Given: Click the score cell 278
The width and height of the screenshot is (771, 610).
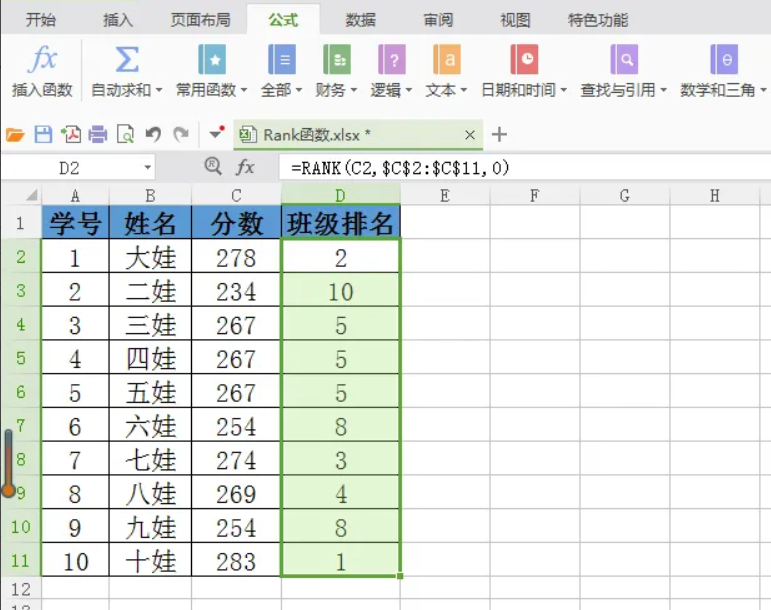Looking at the screenshot, I should click(236, 257).
